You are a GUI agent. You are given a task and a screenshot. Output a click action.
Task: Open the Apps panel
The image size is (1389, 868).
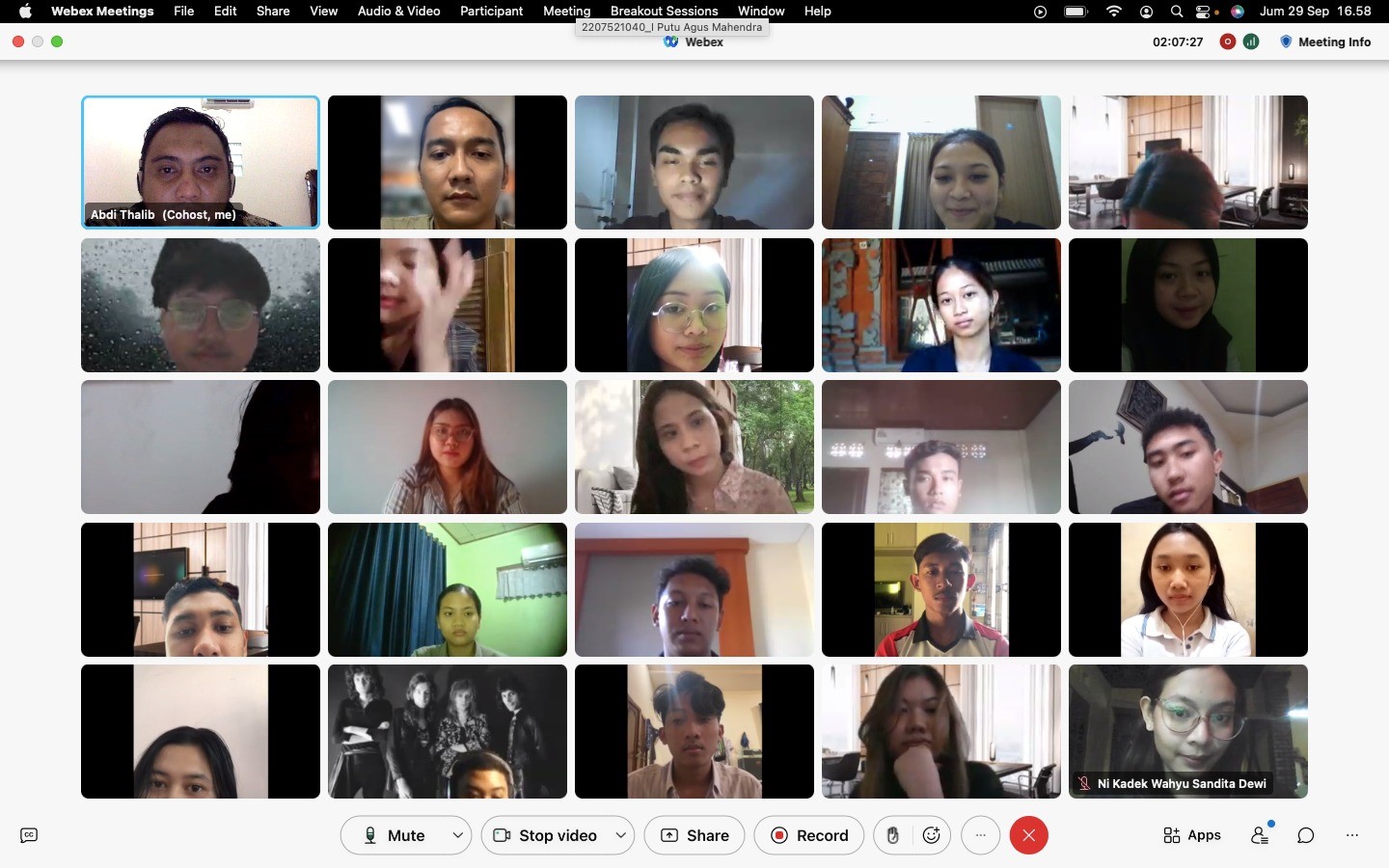point(1192,835)
